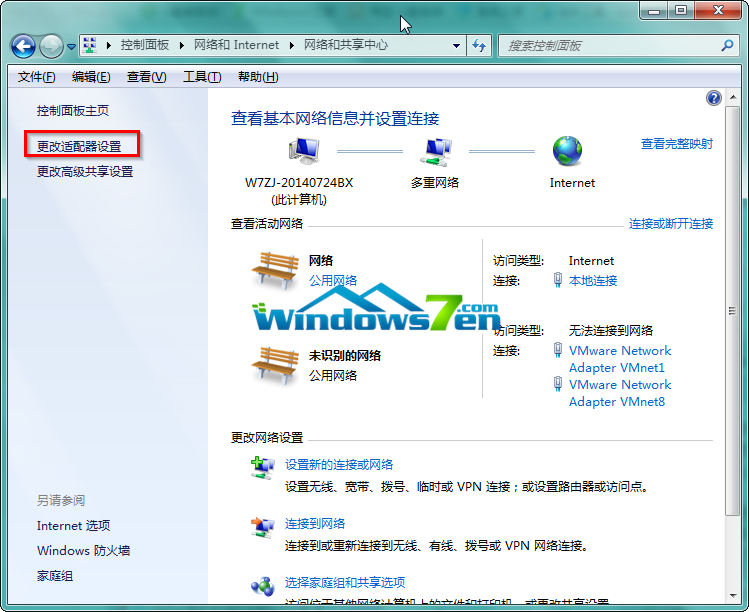The image size is (749, 612).
Task: Click VMware Network Adapter VMnet8 link
Action: pos(619,393)
